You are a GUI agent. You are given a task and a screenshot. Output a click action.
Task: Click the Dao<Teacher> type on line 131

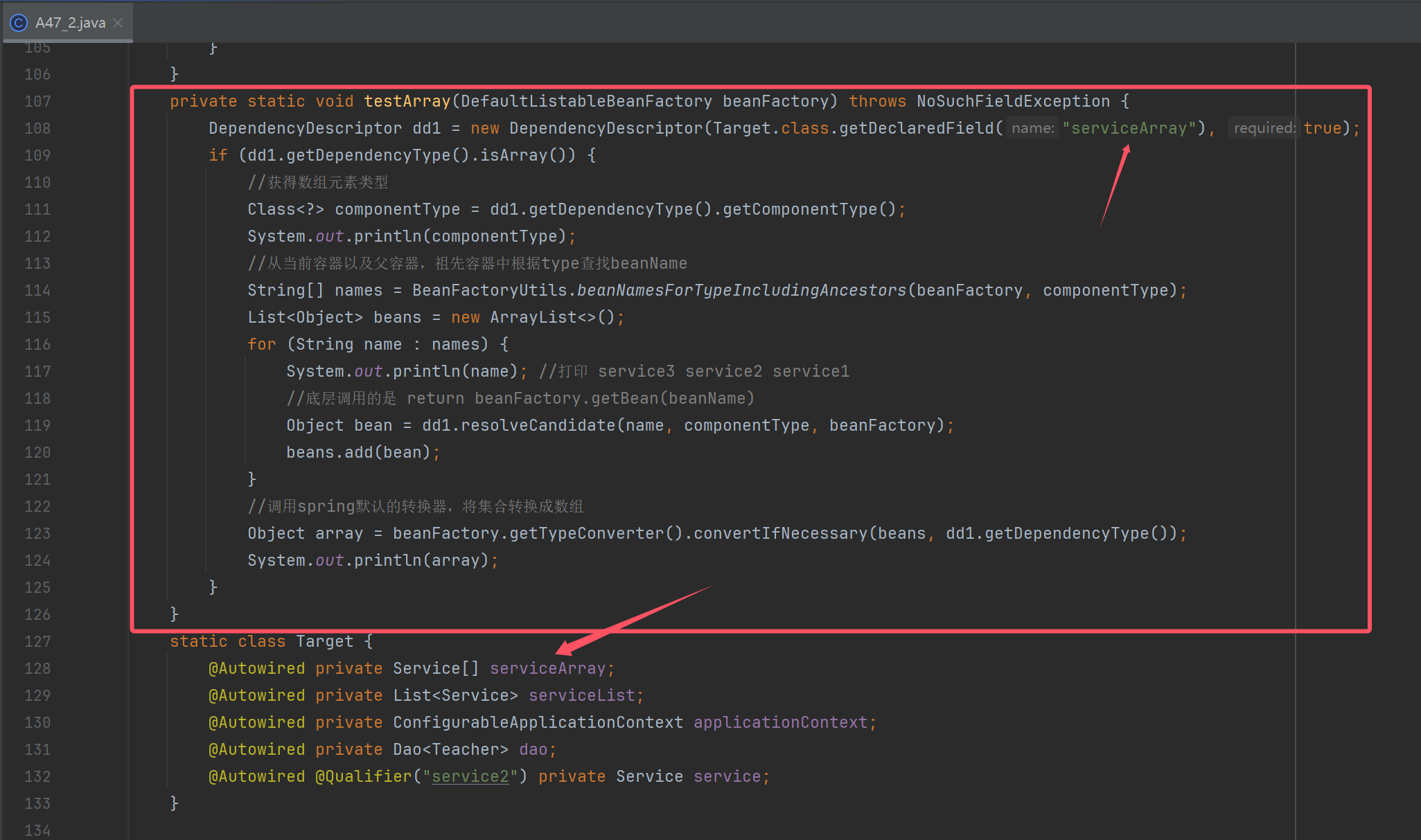tap(450, 749)
